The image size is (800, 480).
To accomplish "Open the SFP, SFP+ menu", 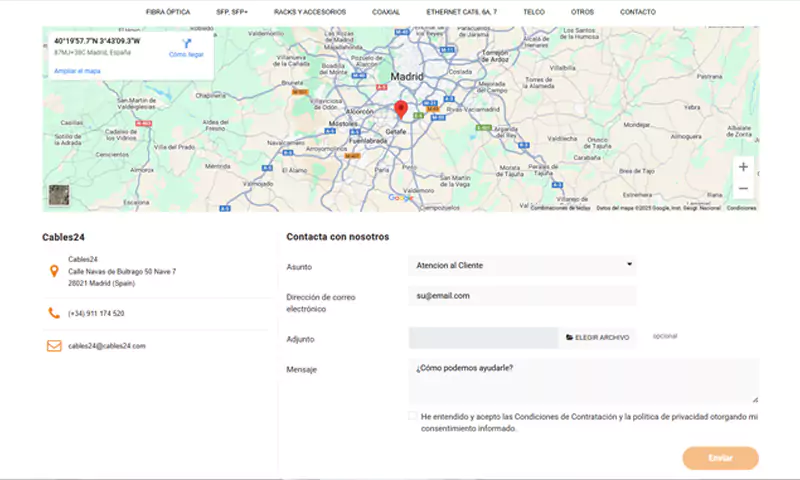I will (x=232, y=12).
